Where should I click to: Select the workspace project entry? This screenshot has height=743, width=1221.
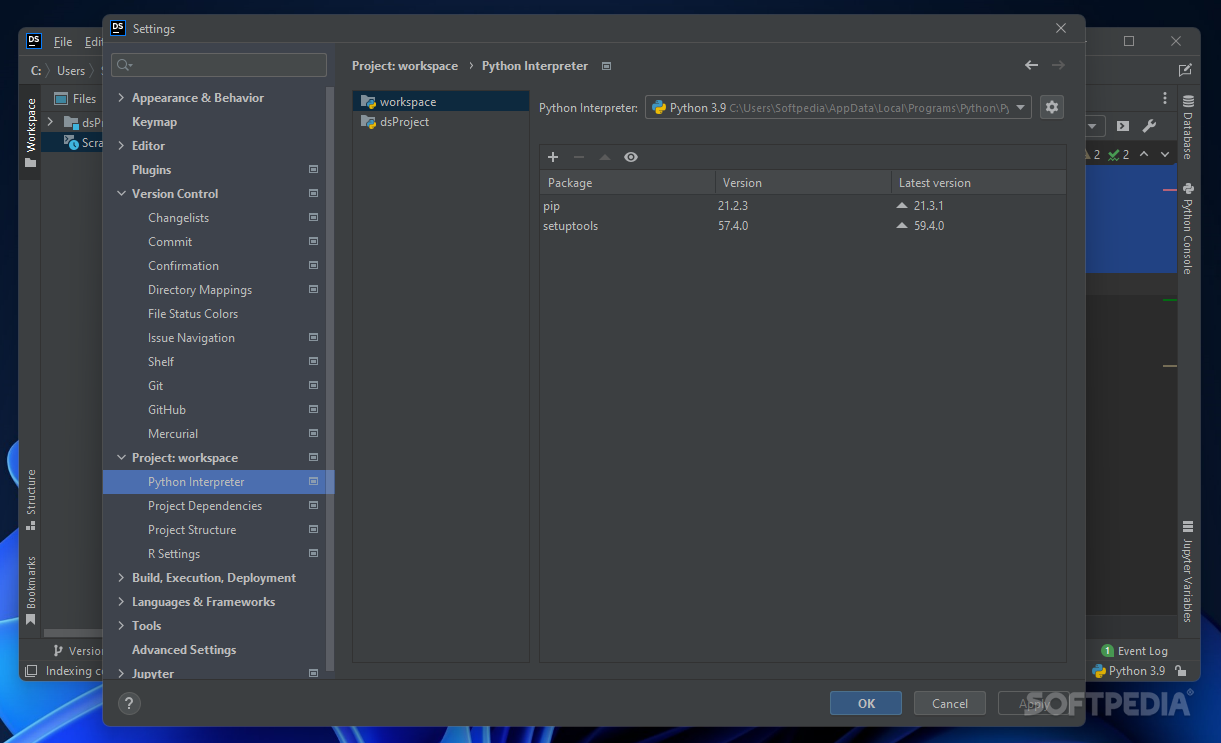(441, 102)
